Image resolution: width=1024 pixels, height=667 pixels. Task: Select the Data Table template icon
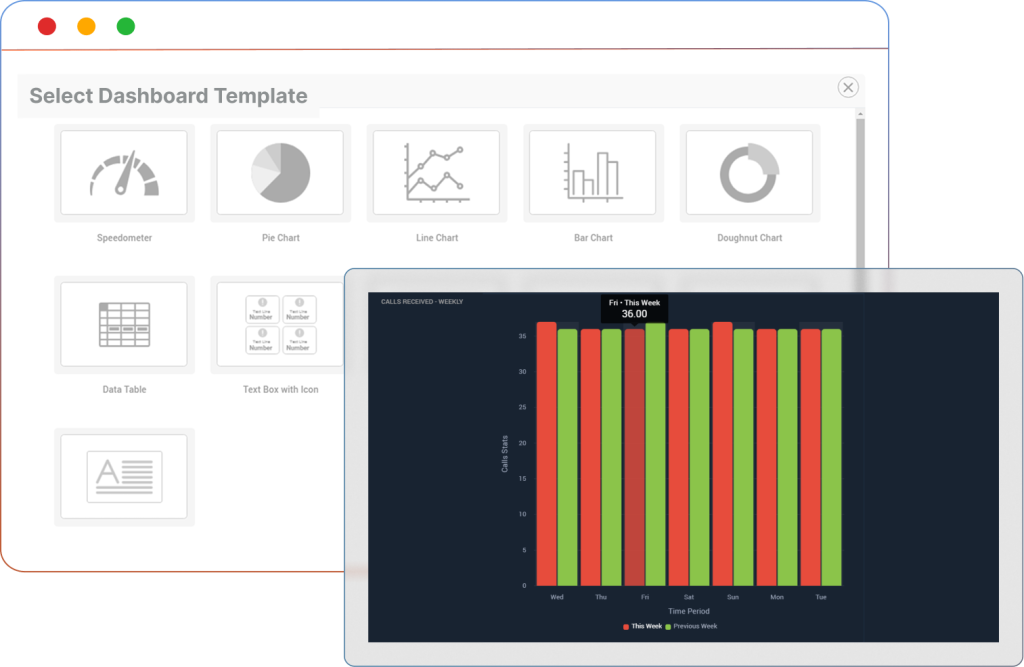click(124, 326)
